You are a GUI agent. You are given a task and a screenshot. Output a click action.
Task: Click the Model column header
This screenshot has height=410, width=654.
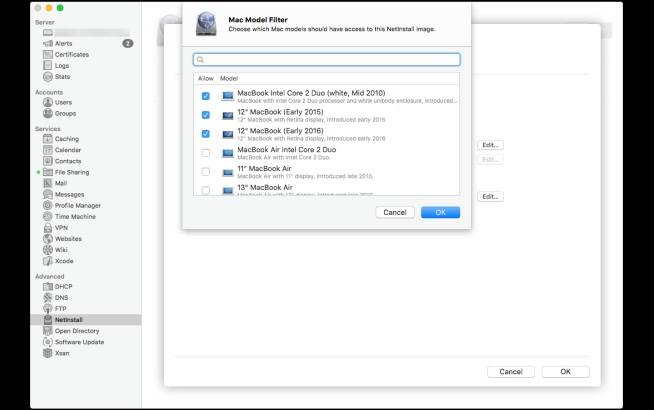(x=230, y=78)
